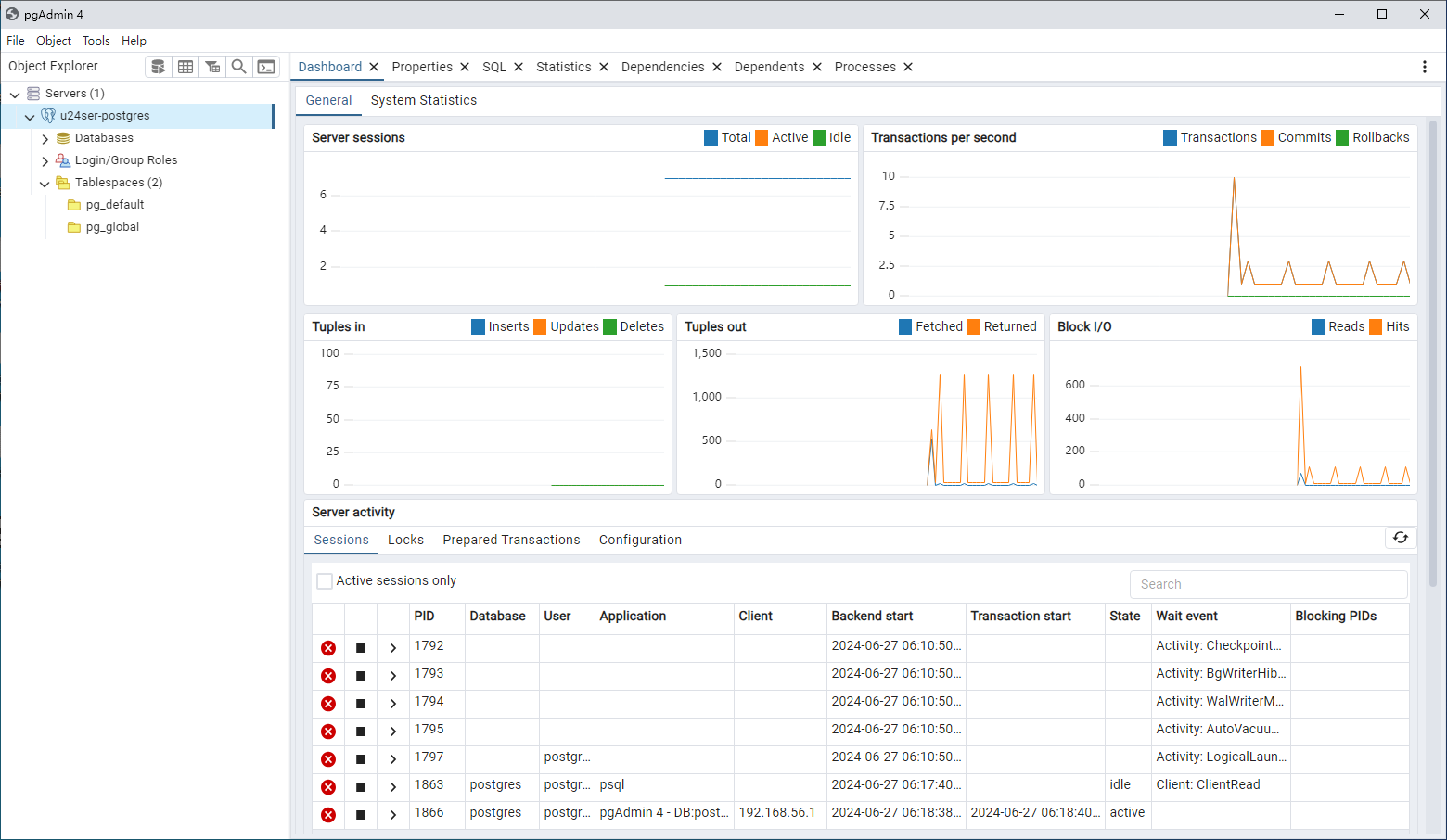Open the Prepared Transactions tab

pyautogui.click(x=511, y=540)
